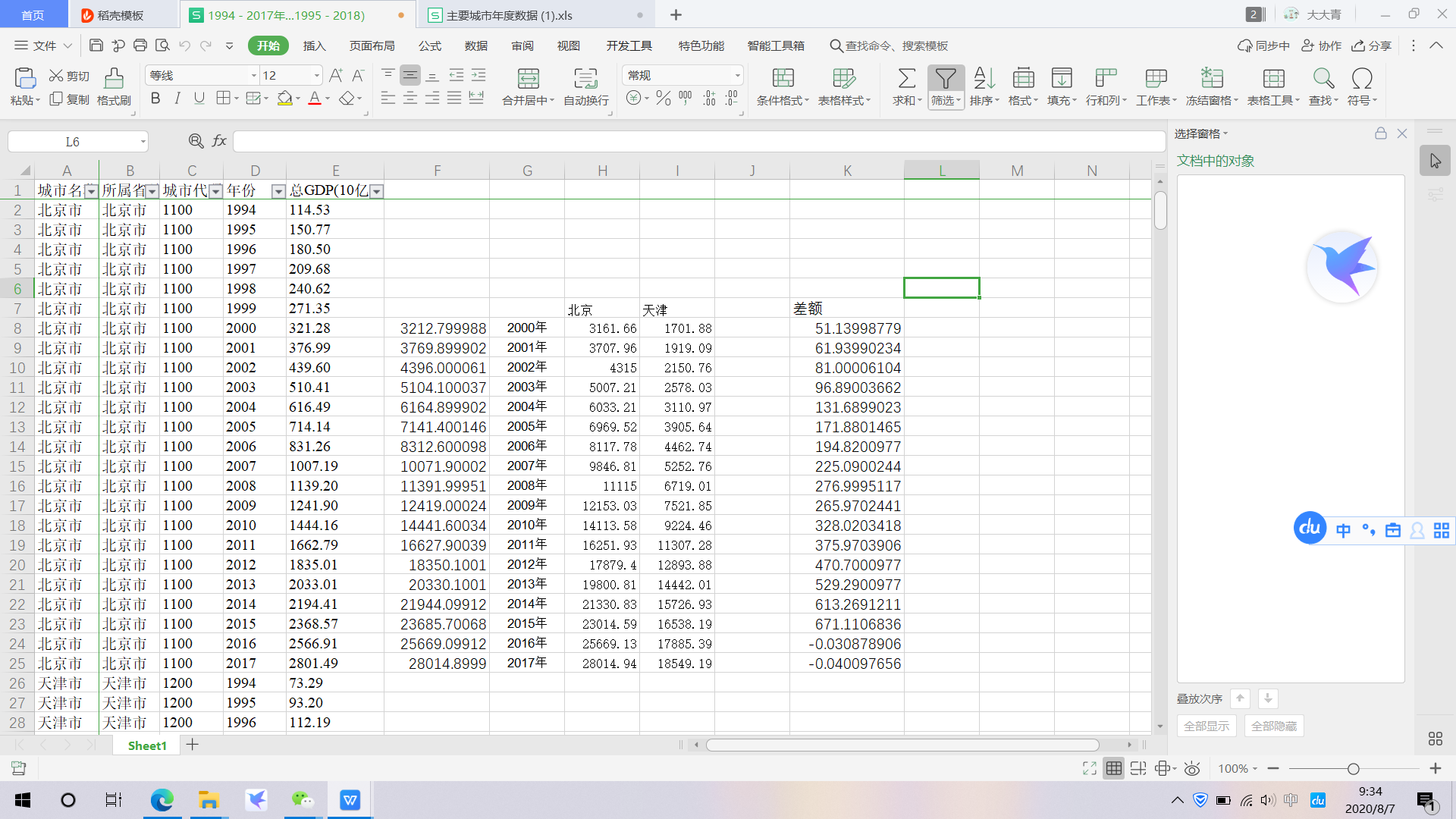Click the zoom slider handle

pos(1353,769)
